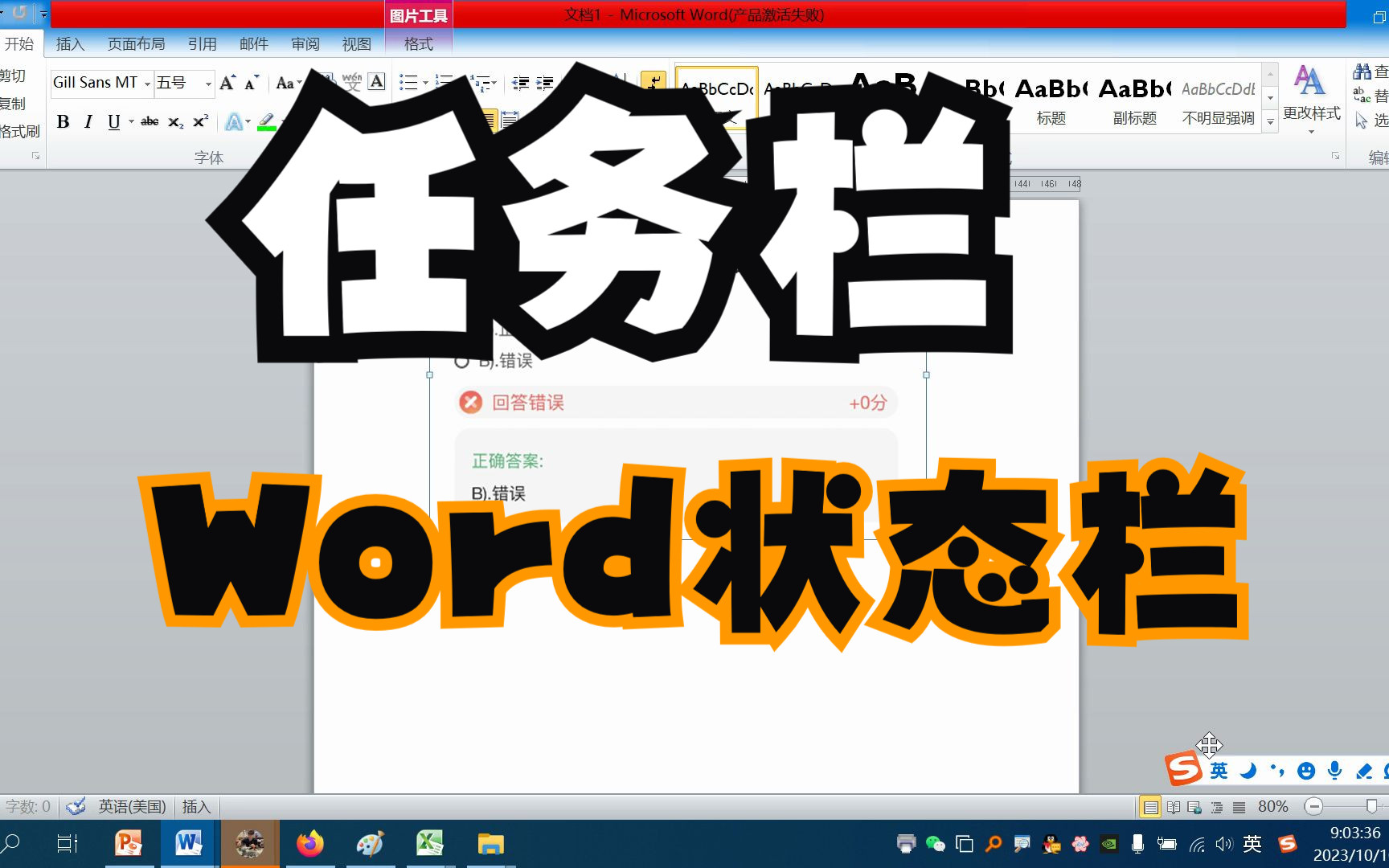Click the Find binoculars icon
The image size is (1389, 868).
click(1362, 72)
